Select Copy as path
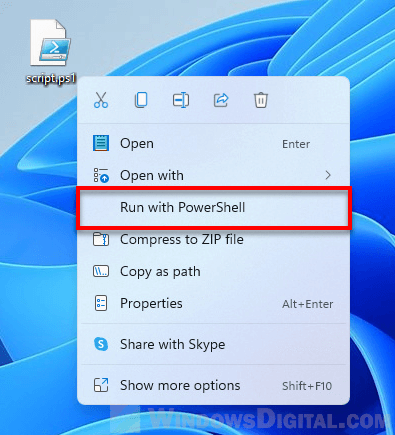Viewport: 395px width, 435px height. pyautogui.click(x=213, y=271)
